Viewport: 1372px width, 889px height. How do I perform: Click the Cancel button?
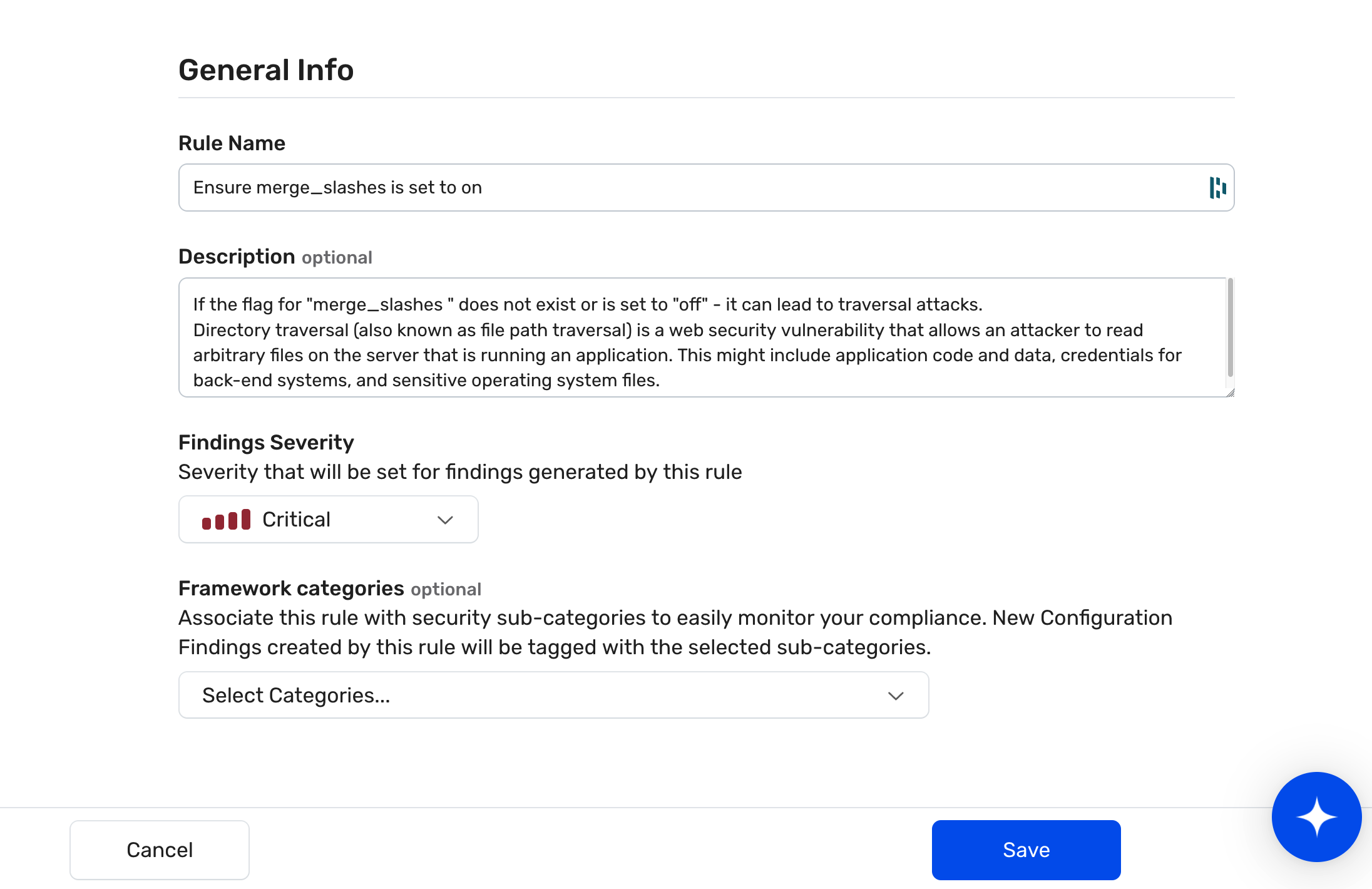click(160, 850)
